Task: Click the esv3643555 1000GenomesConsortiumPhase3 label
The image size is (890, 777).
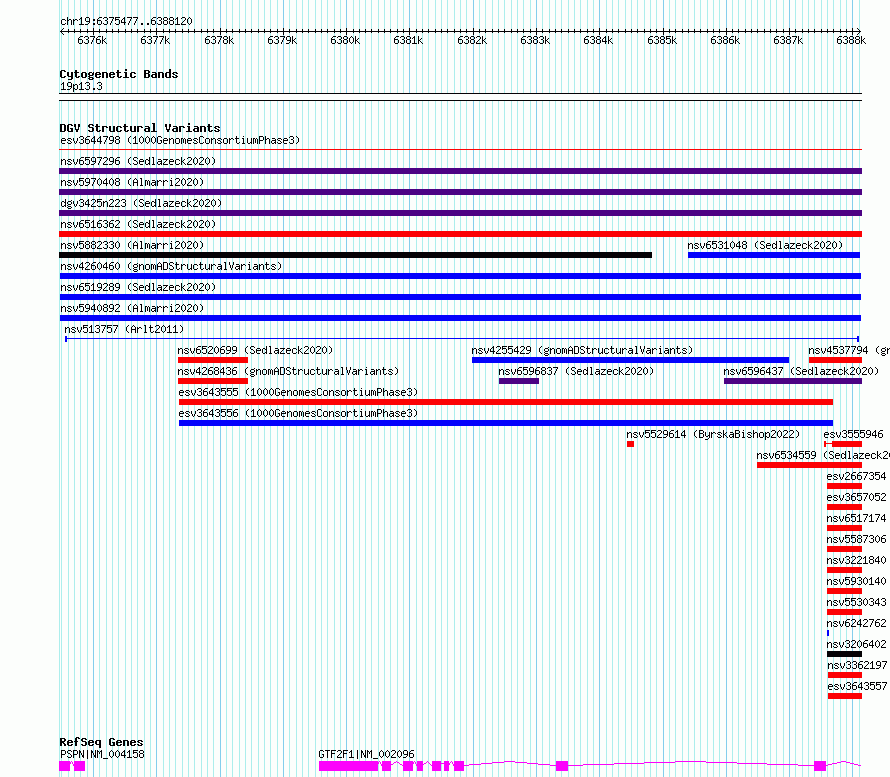Action: click(x=298, y=392)
